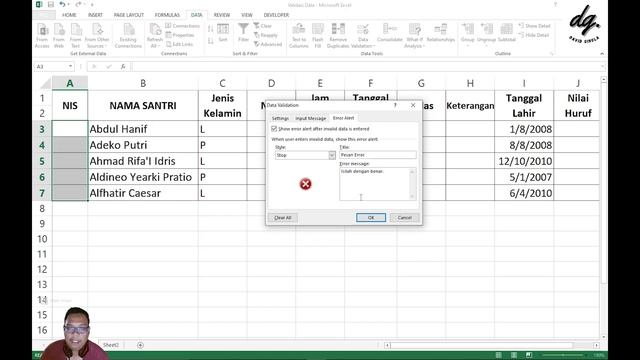Click the Undo arrow in quick access toolbar
Viewport: 640px width, 360px height.
(62, 4)
